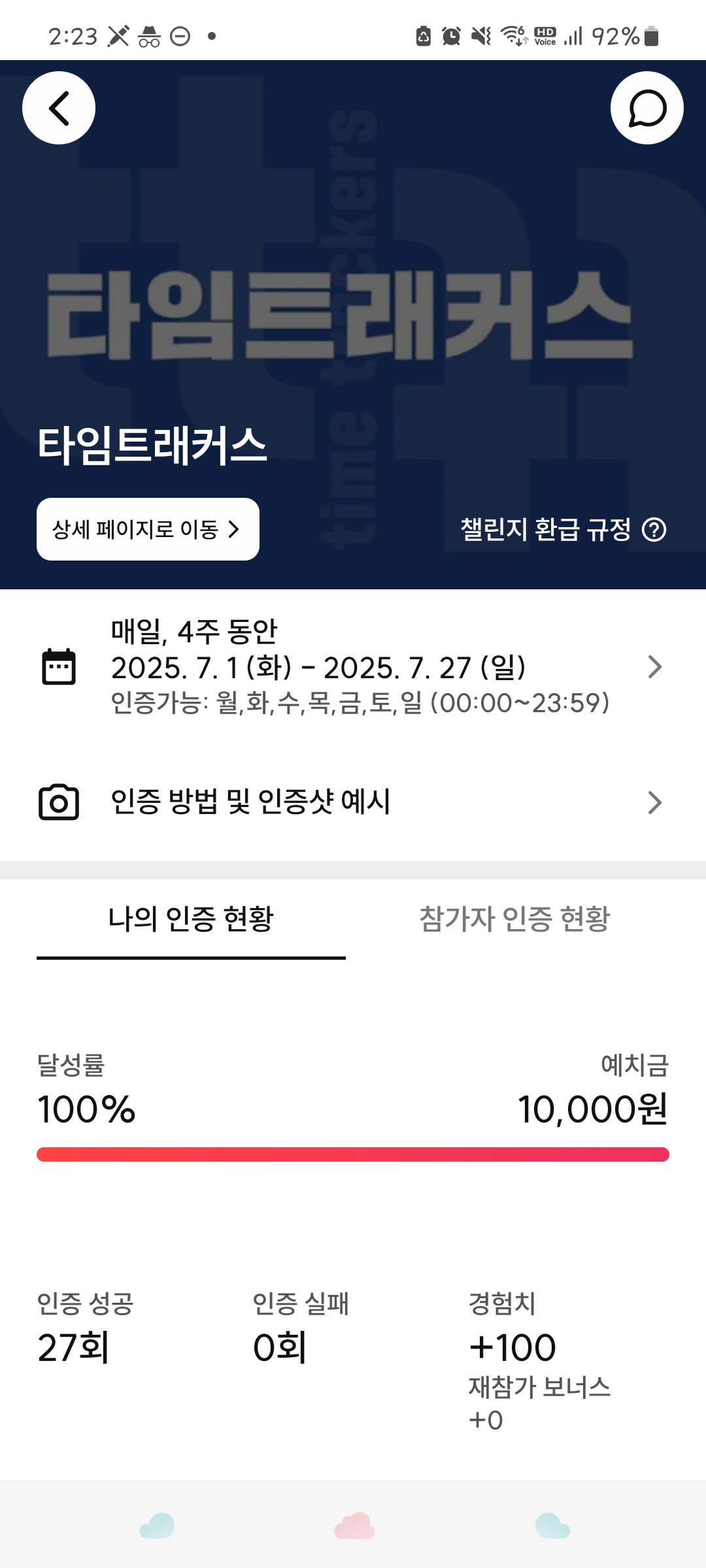Tap the teal cloud icon on right

point(552,1526)
